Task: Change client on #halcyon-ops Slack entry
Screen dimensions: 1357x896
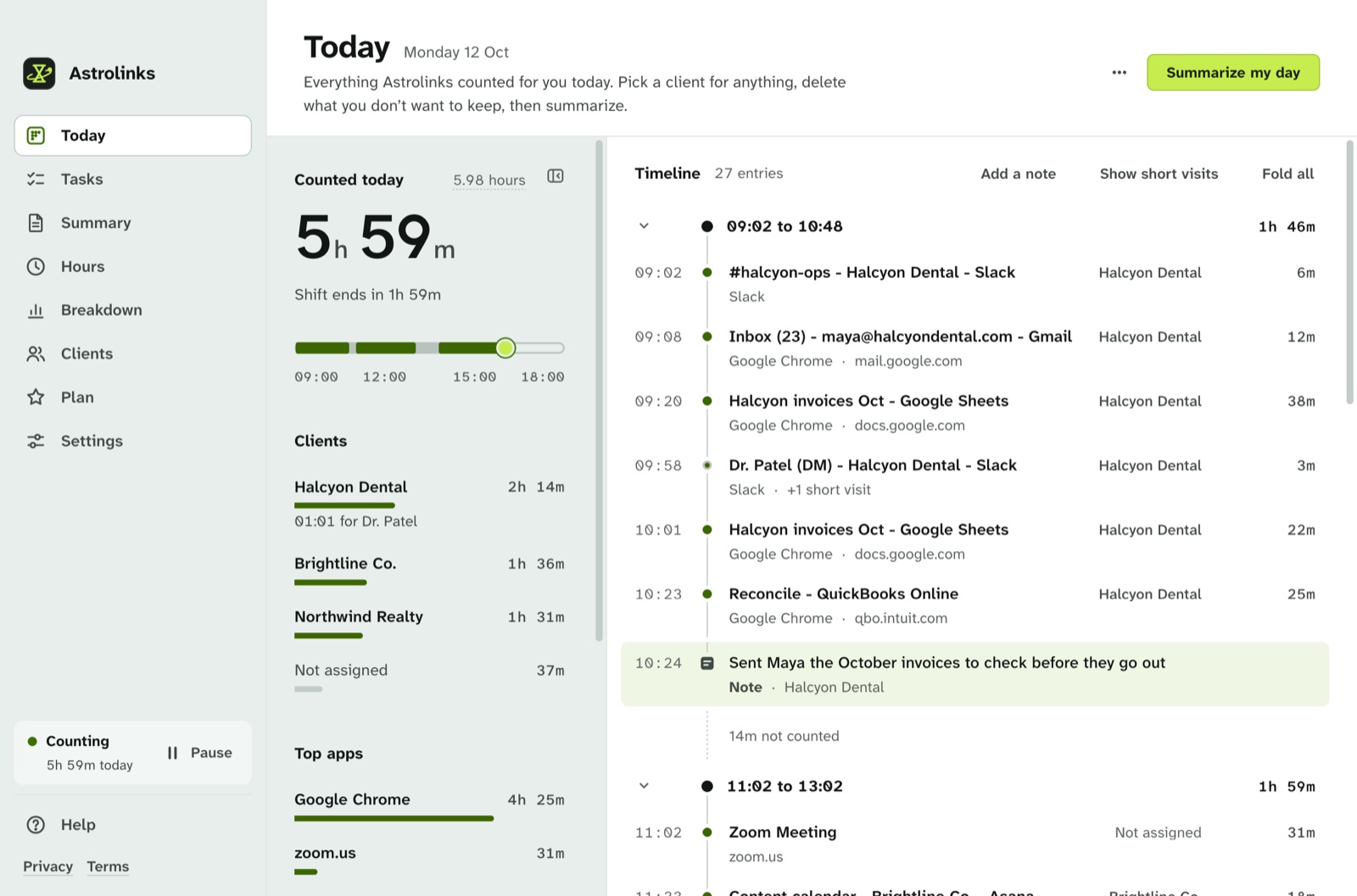Action: 1150,273
